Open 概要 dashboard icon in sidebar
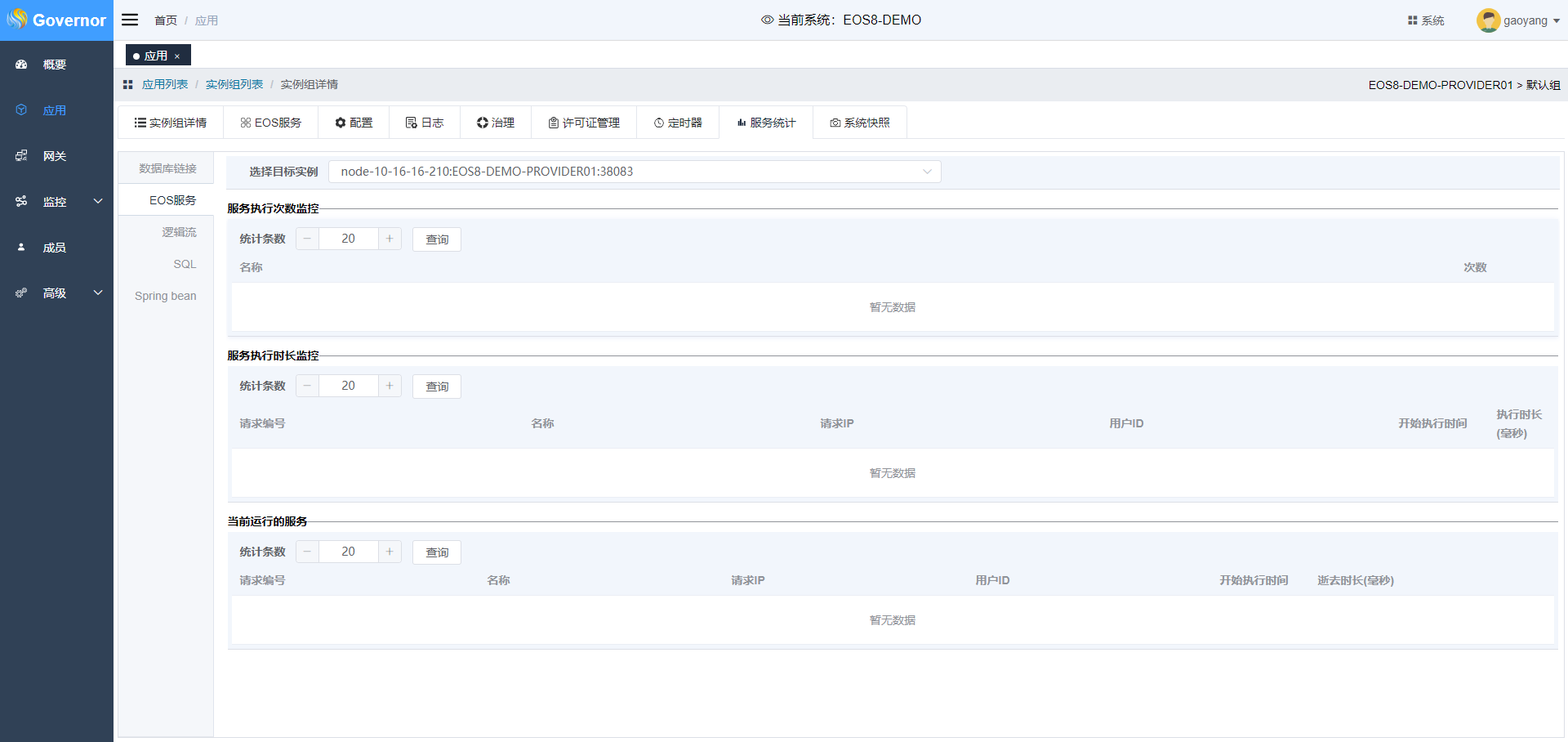The height and width of the screenshot is (742, 1568). [21, 65]
